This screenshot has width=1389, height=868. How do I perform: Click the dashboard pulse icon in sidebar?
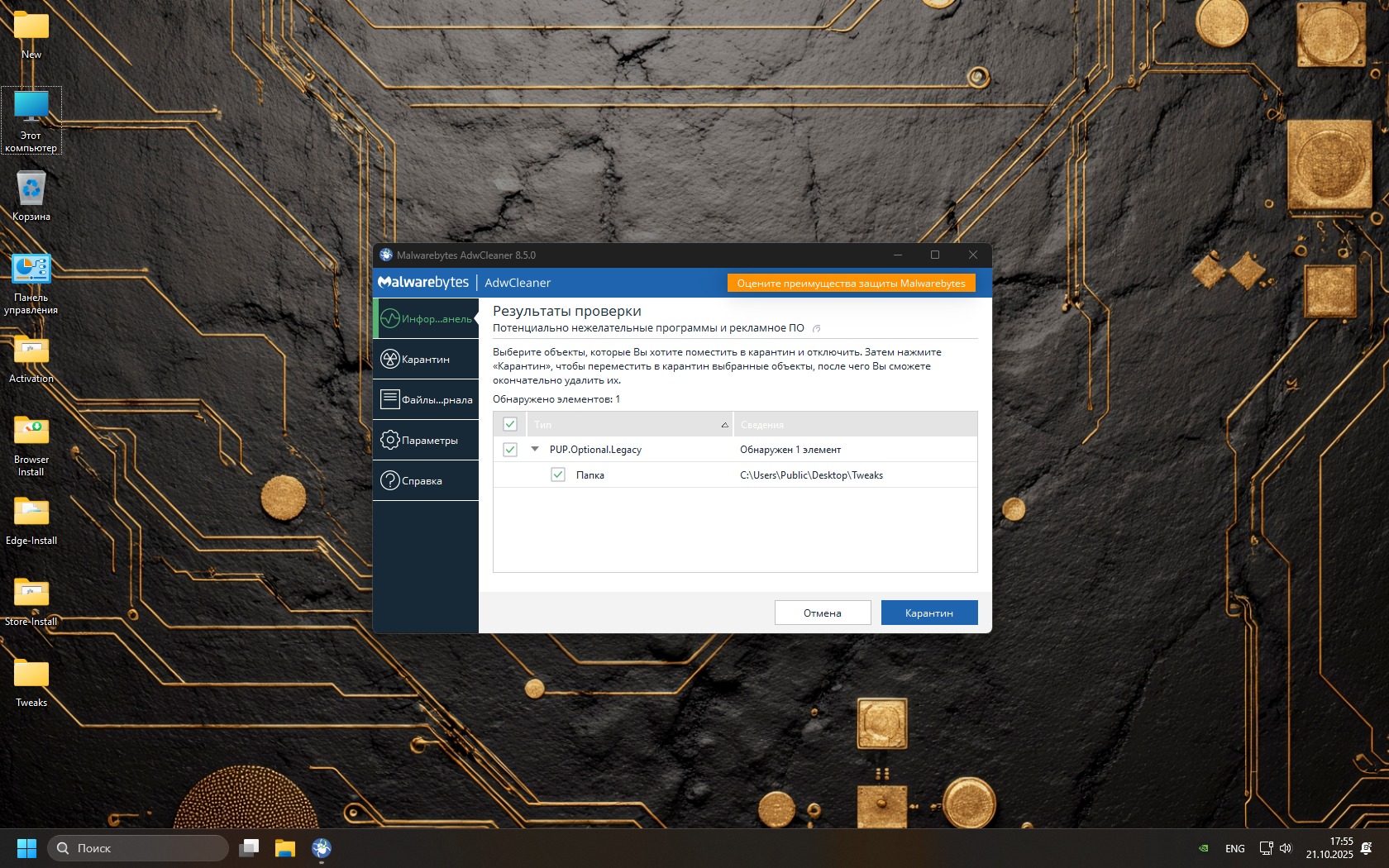click(390, 318)
